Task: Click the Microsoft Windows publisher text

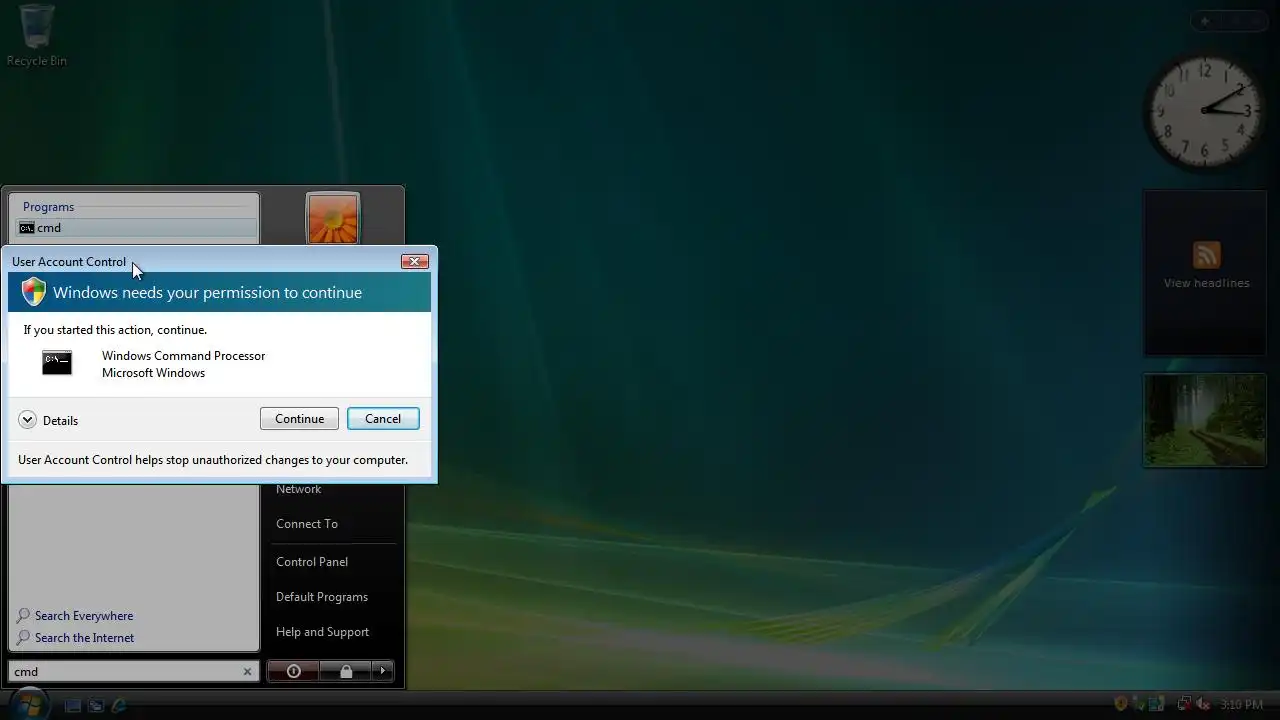Action: point(153,373)
